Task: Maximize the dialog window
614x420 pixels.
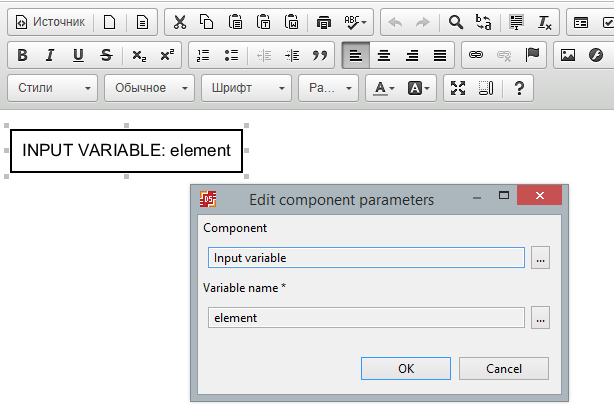Action: (504, 195)
